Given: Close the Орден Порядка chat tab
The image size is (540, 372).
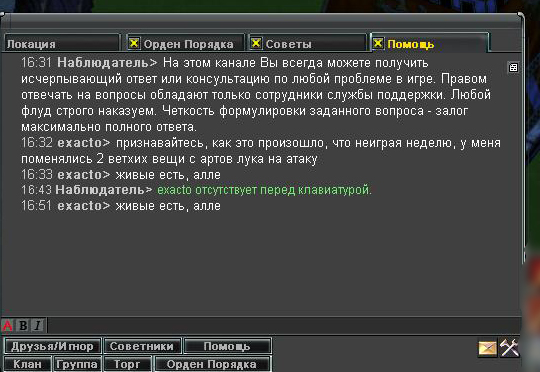Looking at the screenshot, I should [134, 43].
